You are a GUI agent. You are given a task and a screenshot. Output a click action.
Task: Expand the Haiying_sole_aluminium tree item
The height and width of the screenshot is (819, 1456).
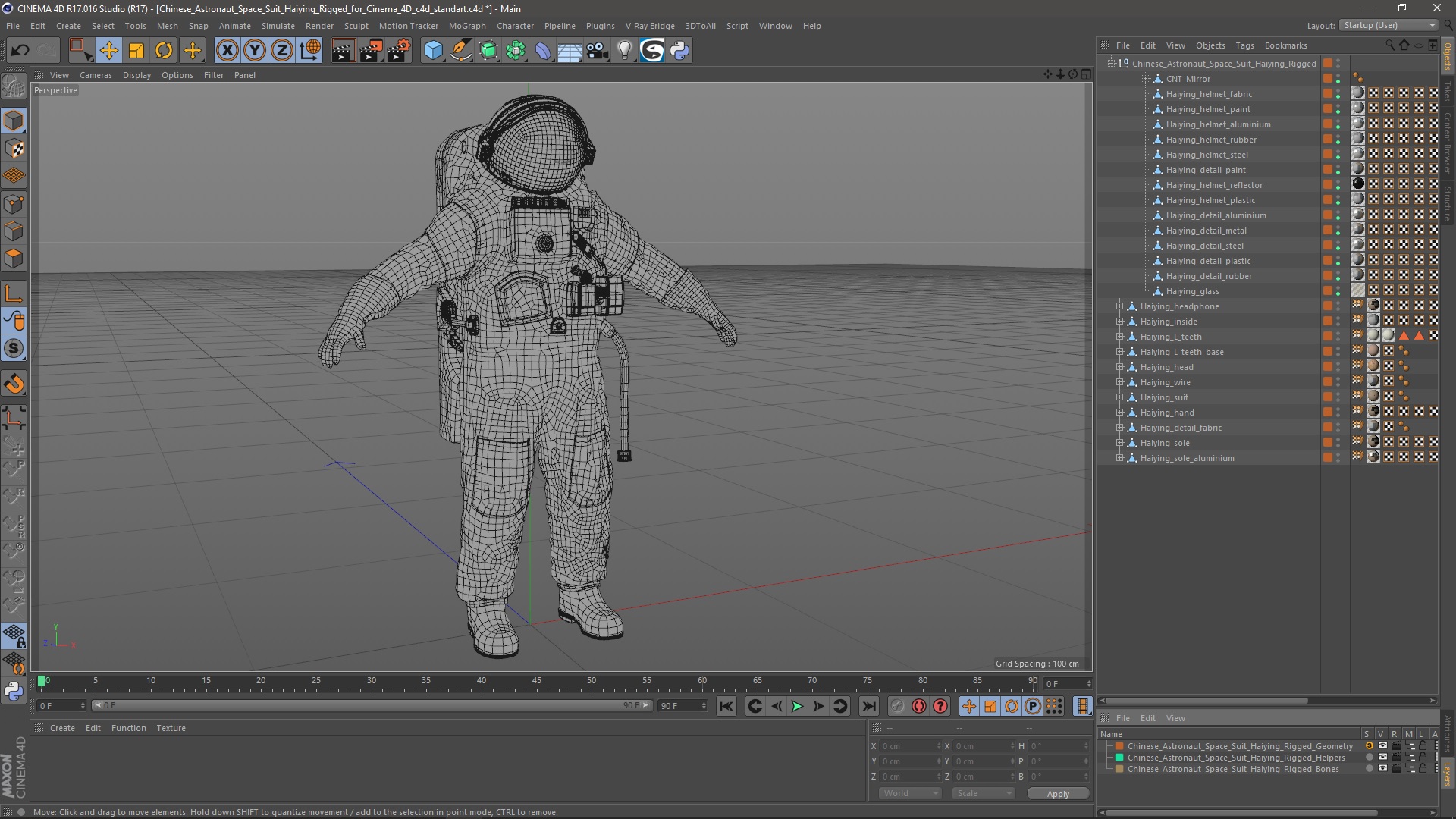pyautogui.click(x=1119, y=458)
